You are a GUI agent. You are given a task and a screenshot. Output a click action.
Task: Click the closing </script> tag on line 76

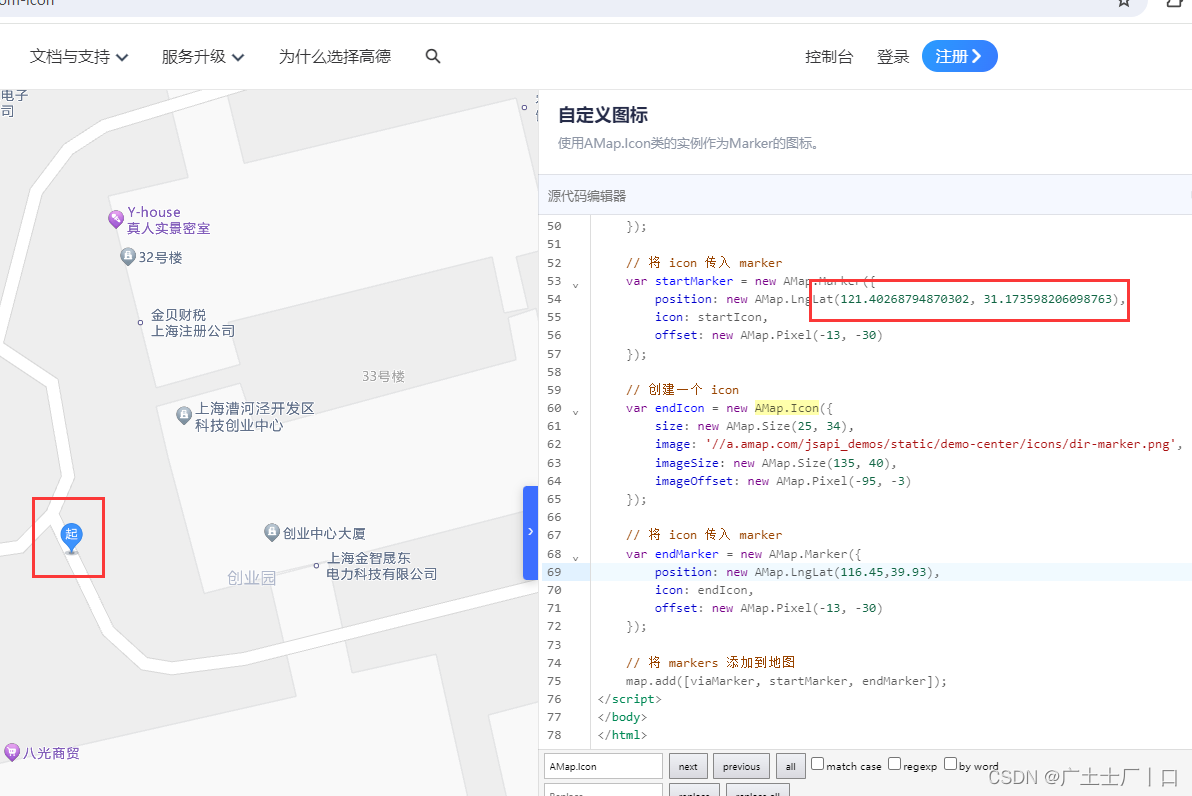pyautogui.click(x=629, y=699)
